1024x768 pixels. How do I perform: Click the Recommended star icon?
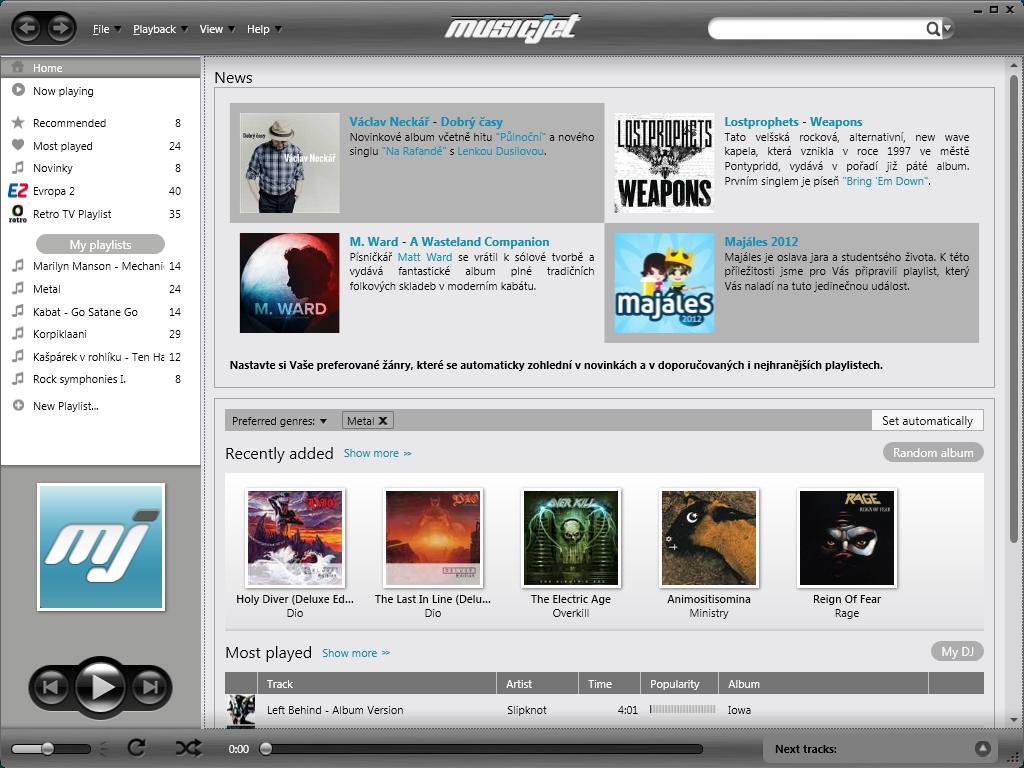(x=18, y=122)
